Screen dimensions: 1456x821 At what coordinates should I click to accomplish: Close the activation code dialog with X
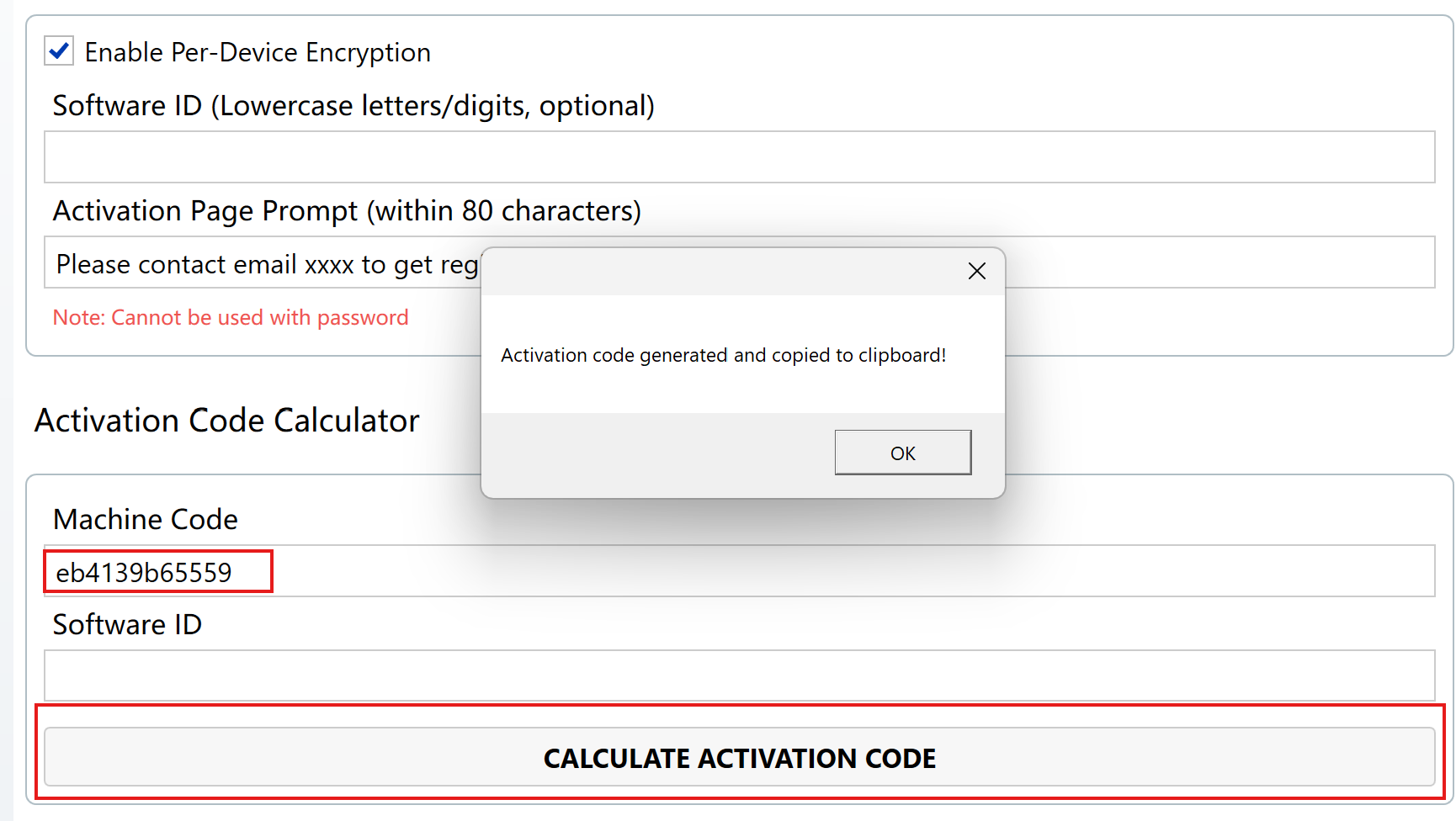coord(976,271)
